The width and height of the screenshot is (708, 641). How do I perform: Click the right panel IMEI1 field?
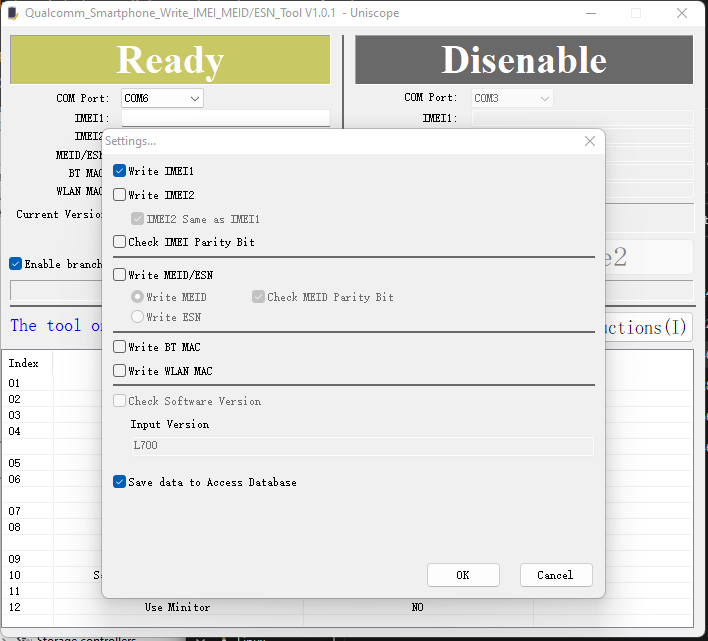coord(582,118)
